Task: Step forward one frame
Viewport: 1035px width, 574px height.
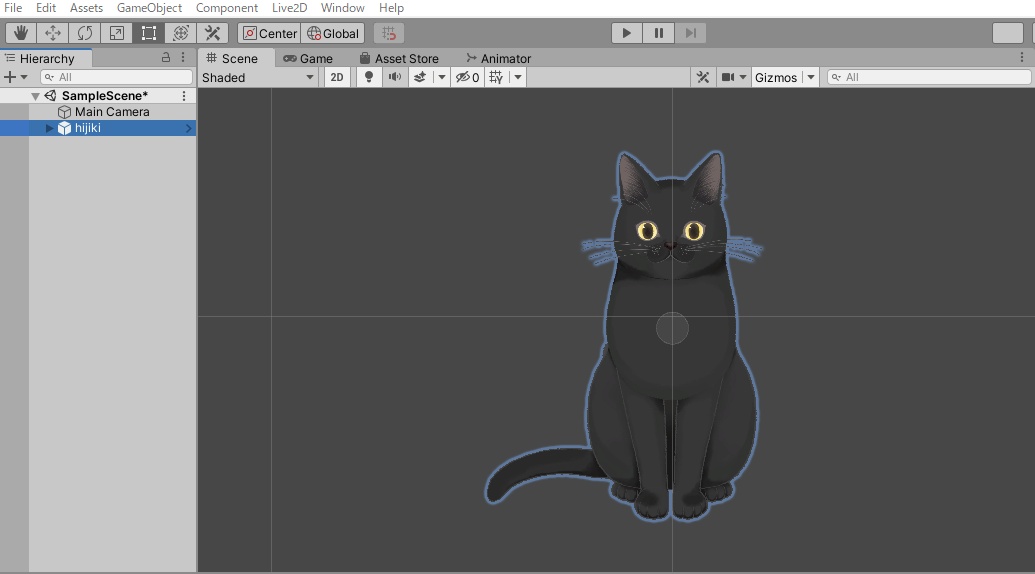Action: pyautogui.click(x=690, y=33)
